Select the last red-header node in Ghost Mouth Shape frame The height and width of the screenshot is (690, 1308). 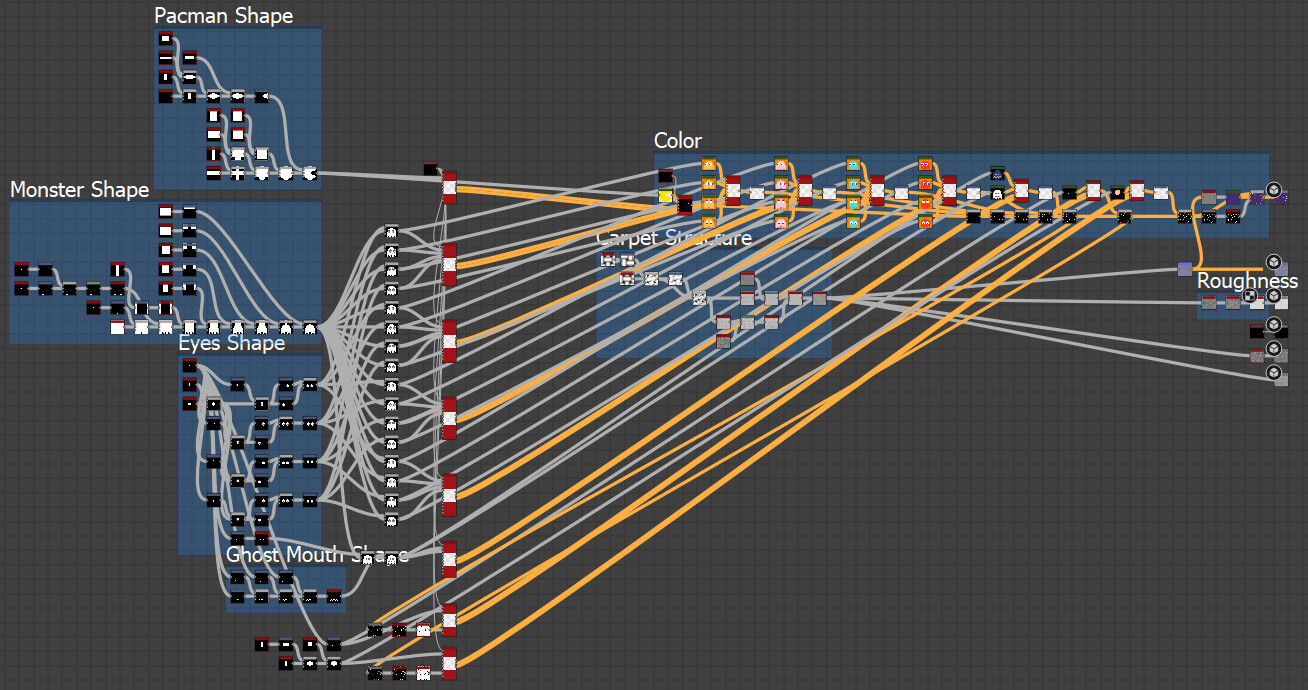tap(334, 597)
